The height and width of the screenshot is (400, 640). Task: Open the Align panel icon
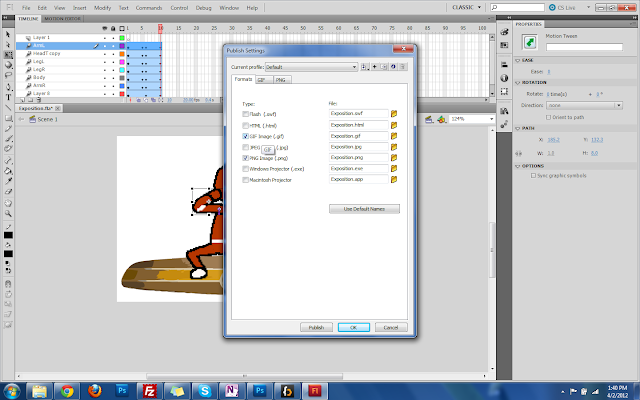point(504,64)
